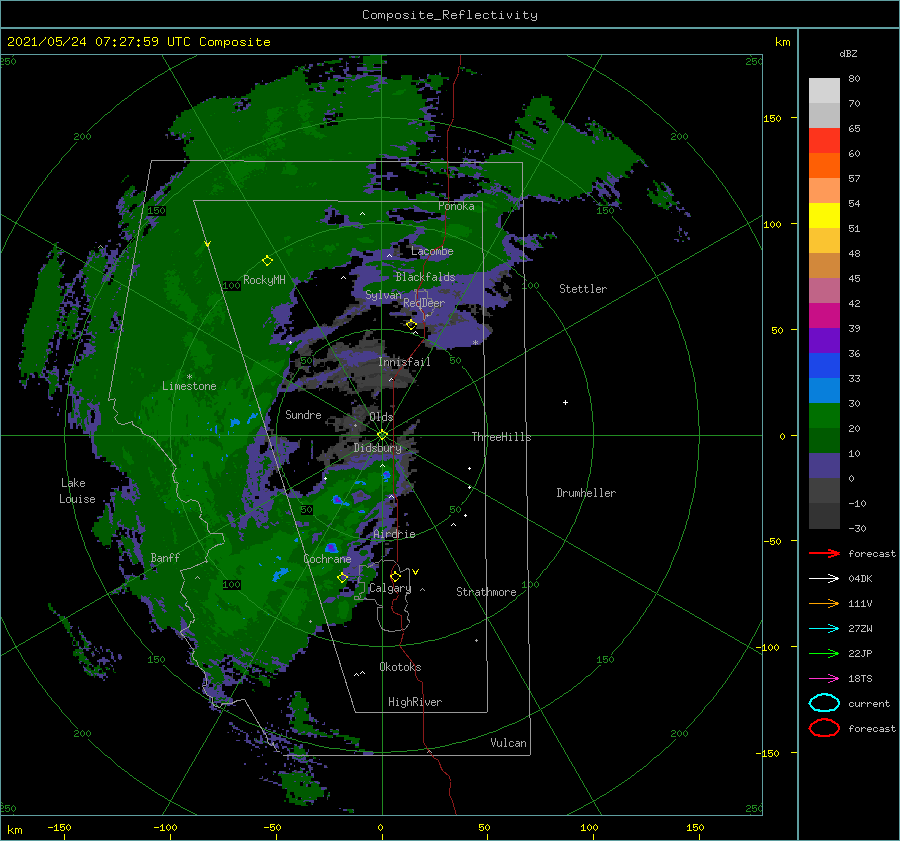Click the 2021/05/24 07:27:59 UTC timestamp

(99, 42)
